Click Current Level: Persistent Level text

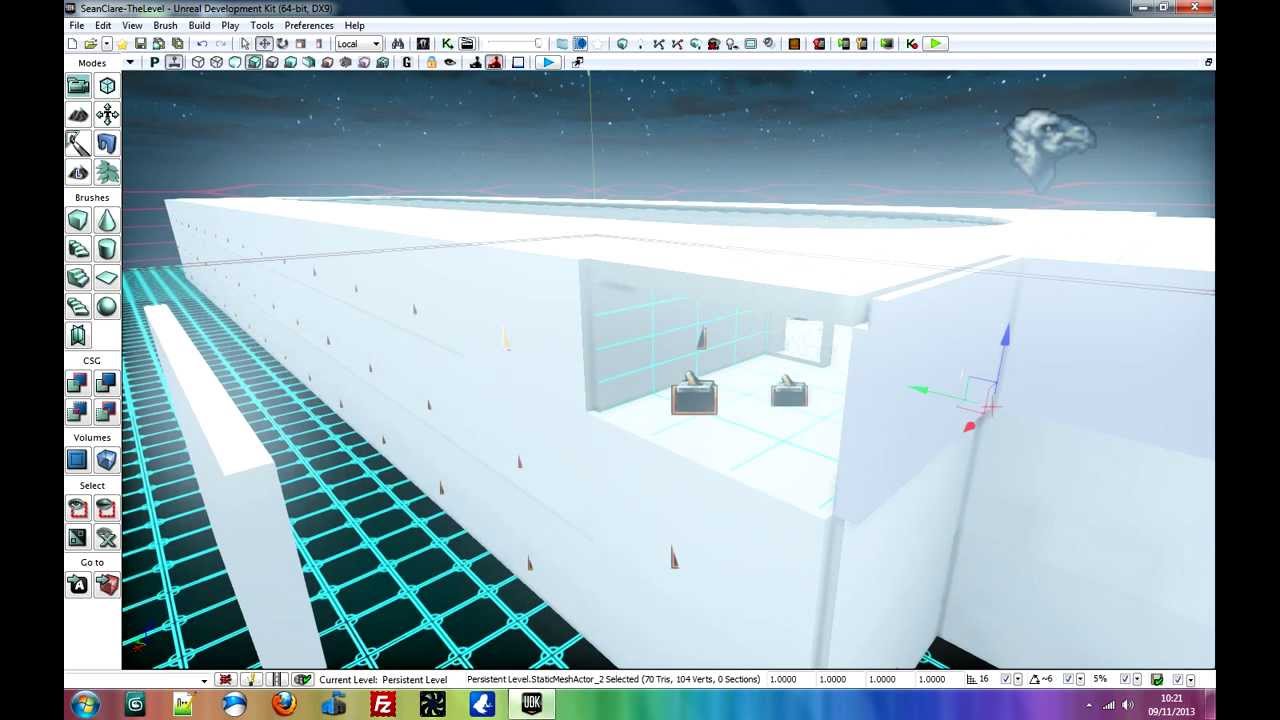click(383, 680)
